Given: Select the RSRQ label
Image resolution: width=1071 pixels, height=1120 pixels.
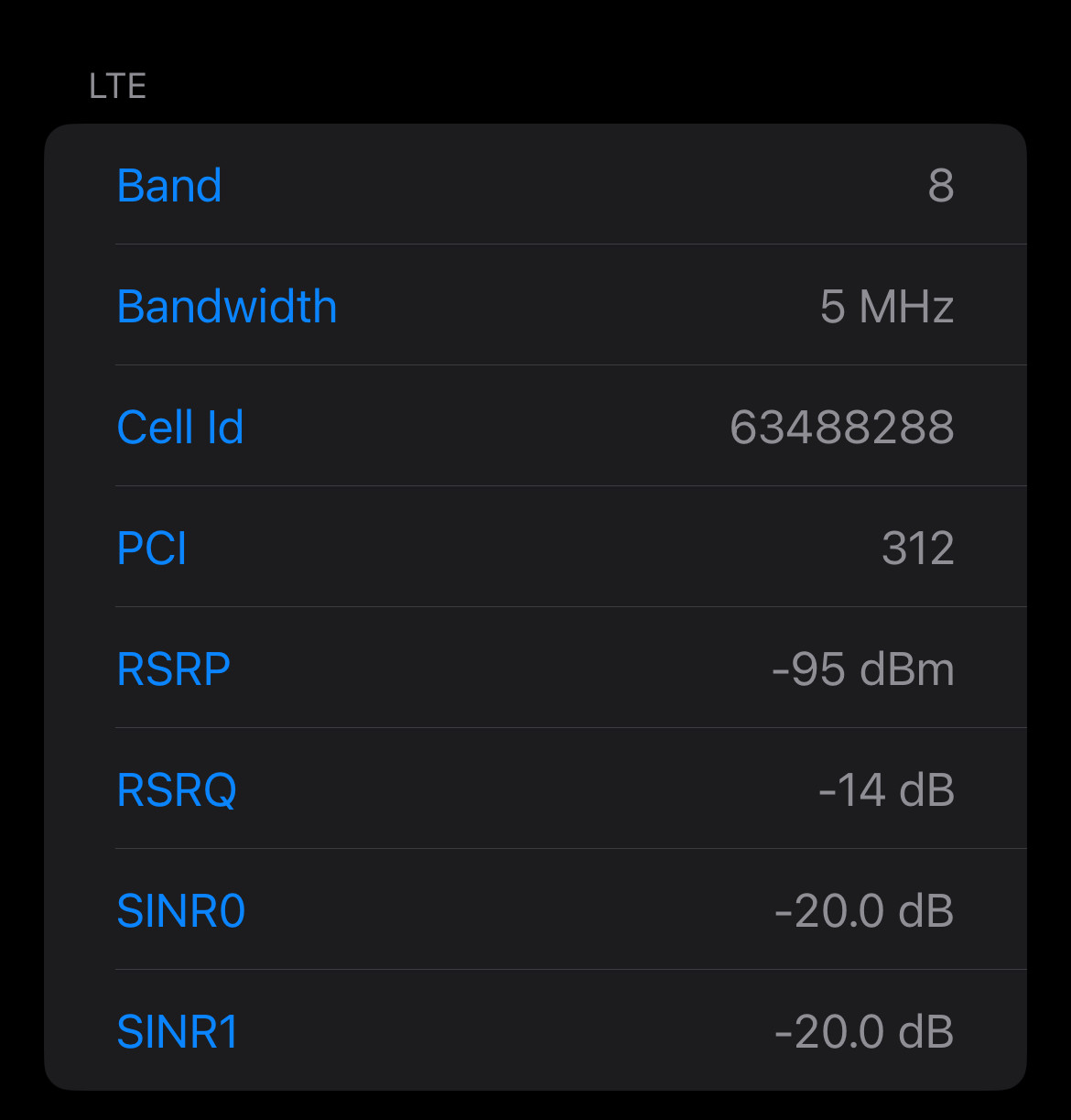Looking at the screenshot, I should pos(177,790).
